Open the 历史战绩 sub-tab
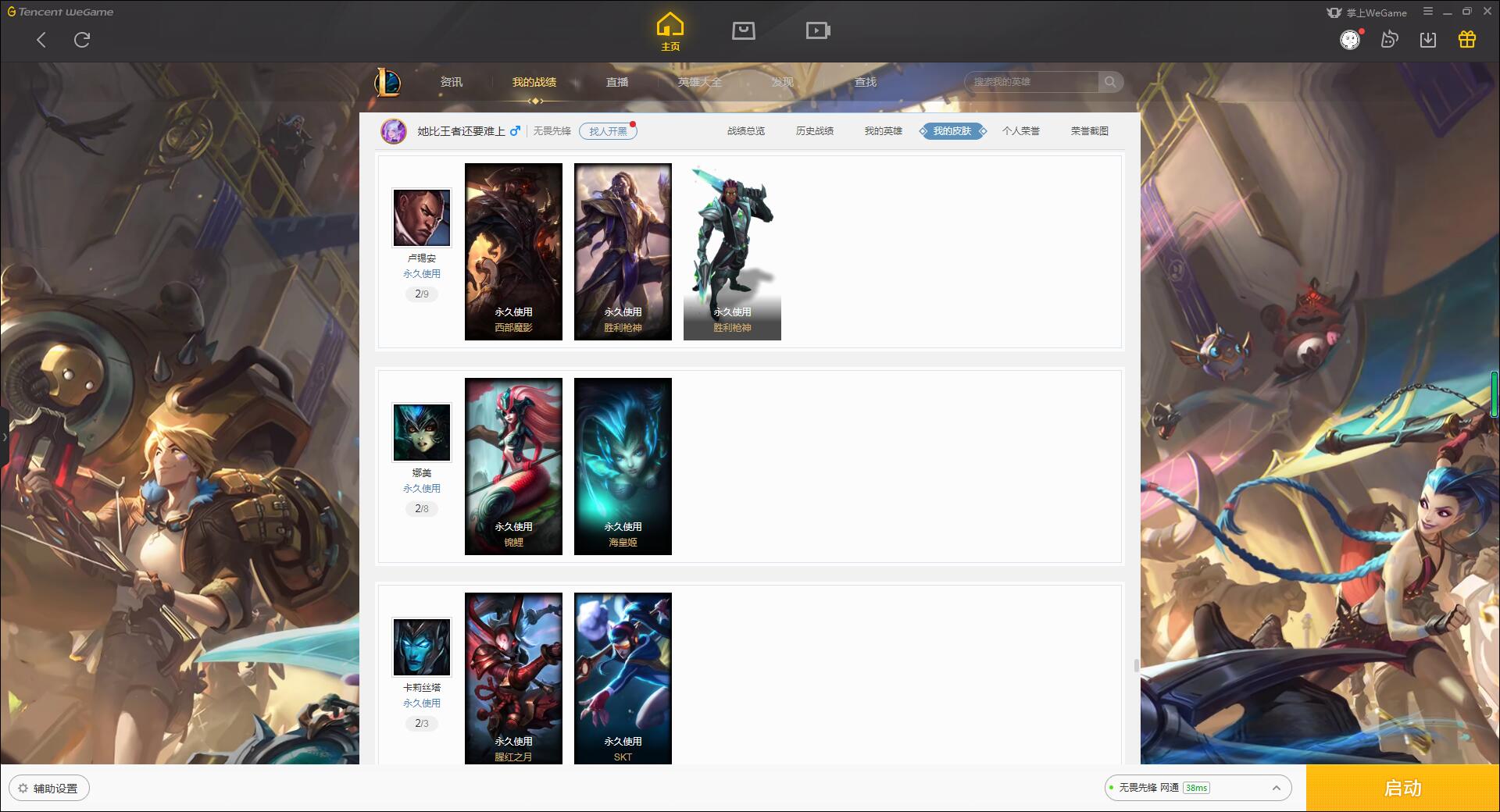 (x=815, y=131)
